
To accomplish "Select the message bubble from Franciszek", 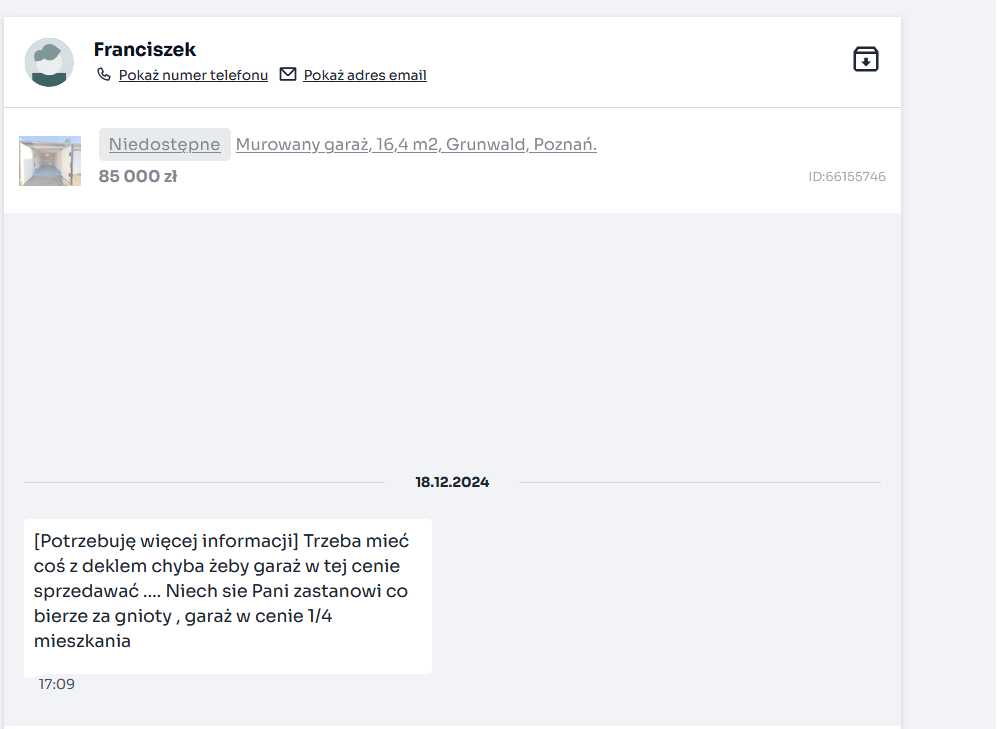I will tap(228, 596).
